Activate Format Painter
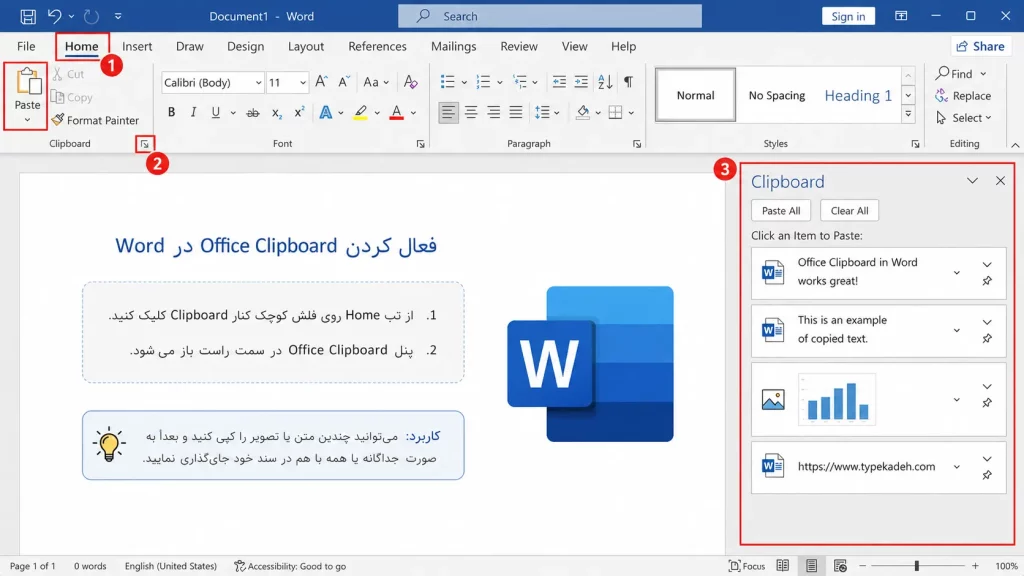The image size is (1024, 576). (x=95, y=120)
